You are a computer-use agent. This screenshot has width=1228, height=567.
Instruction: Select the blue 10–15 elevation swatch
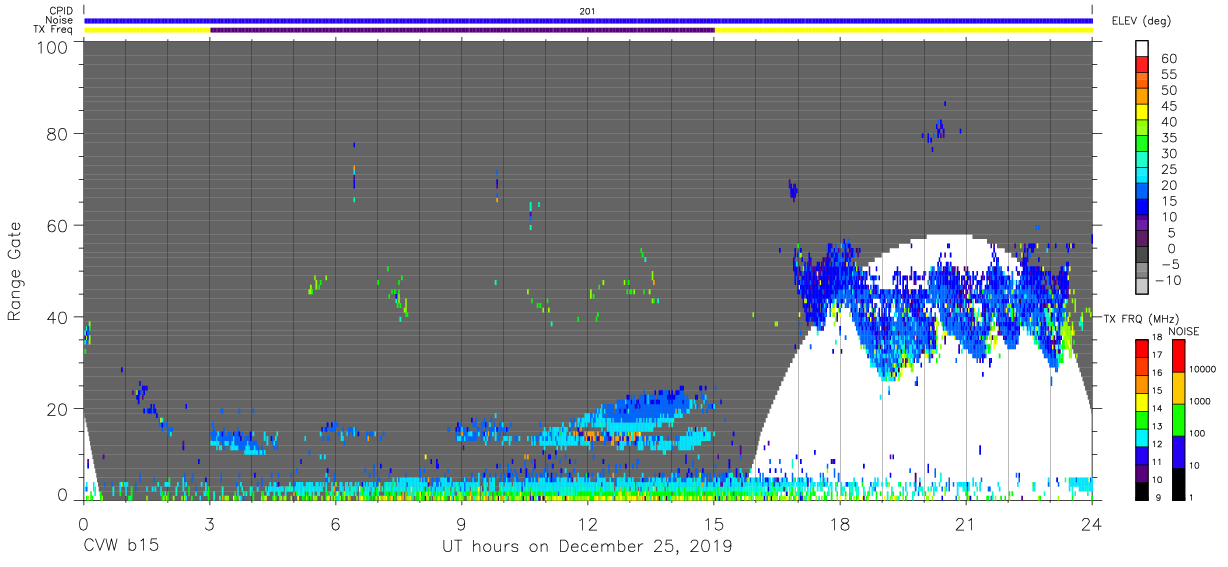coord(1142,208)
